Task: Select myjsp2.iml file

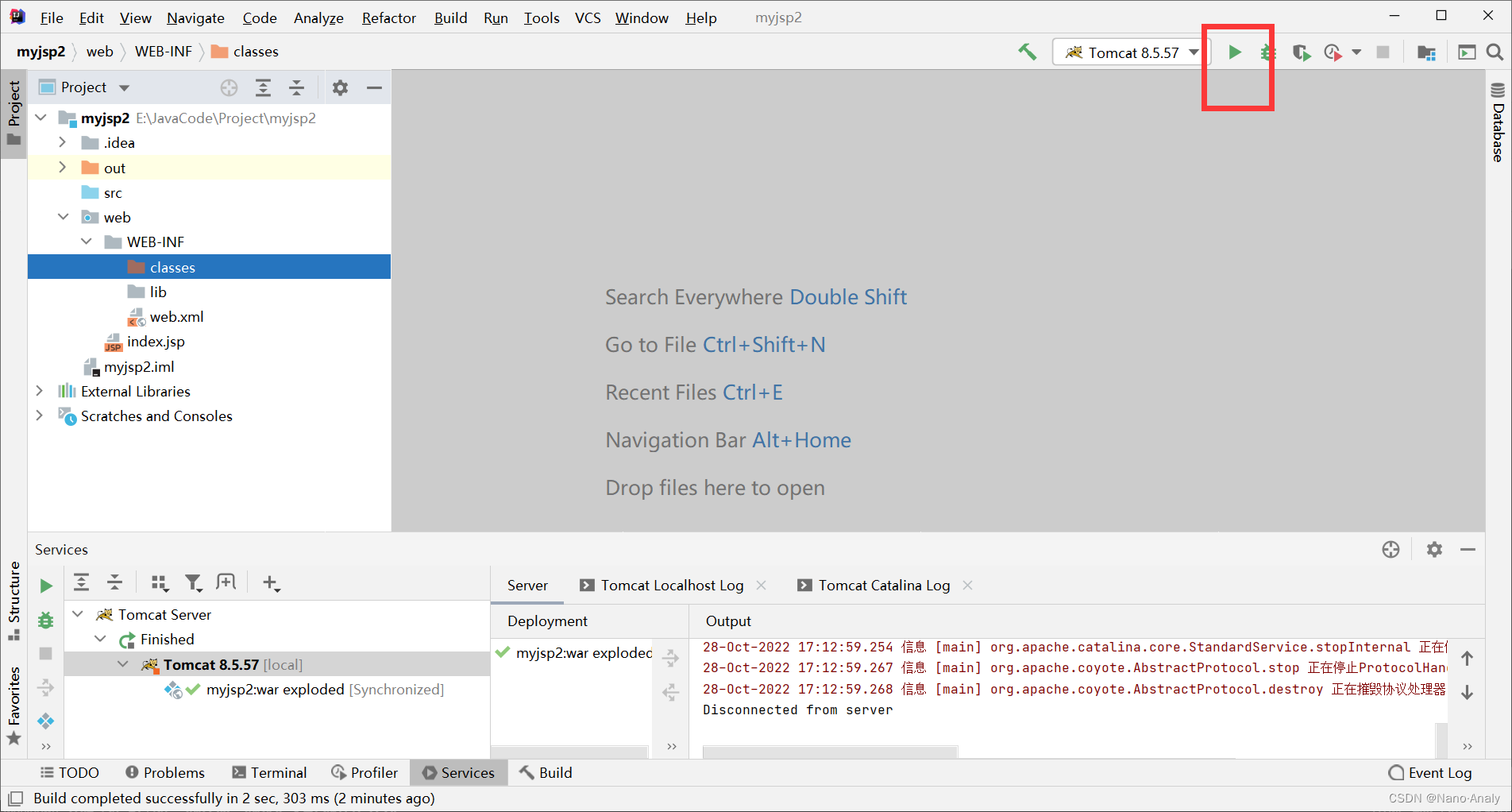Action: pos(139,366)
